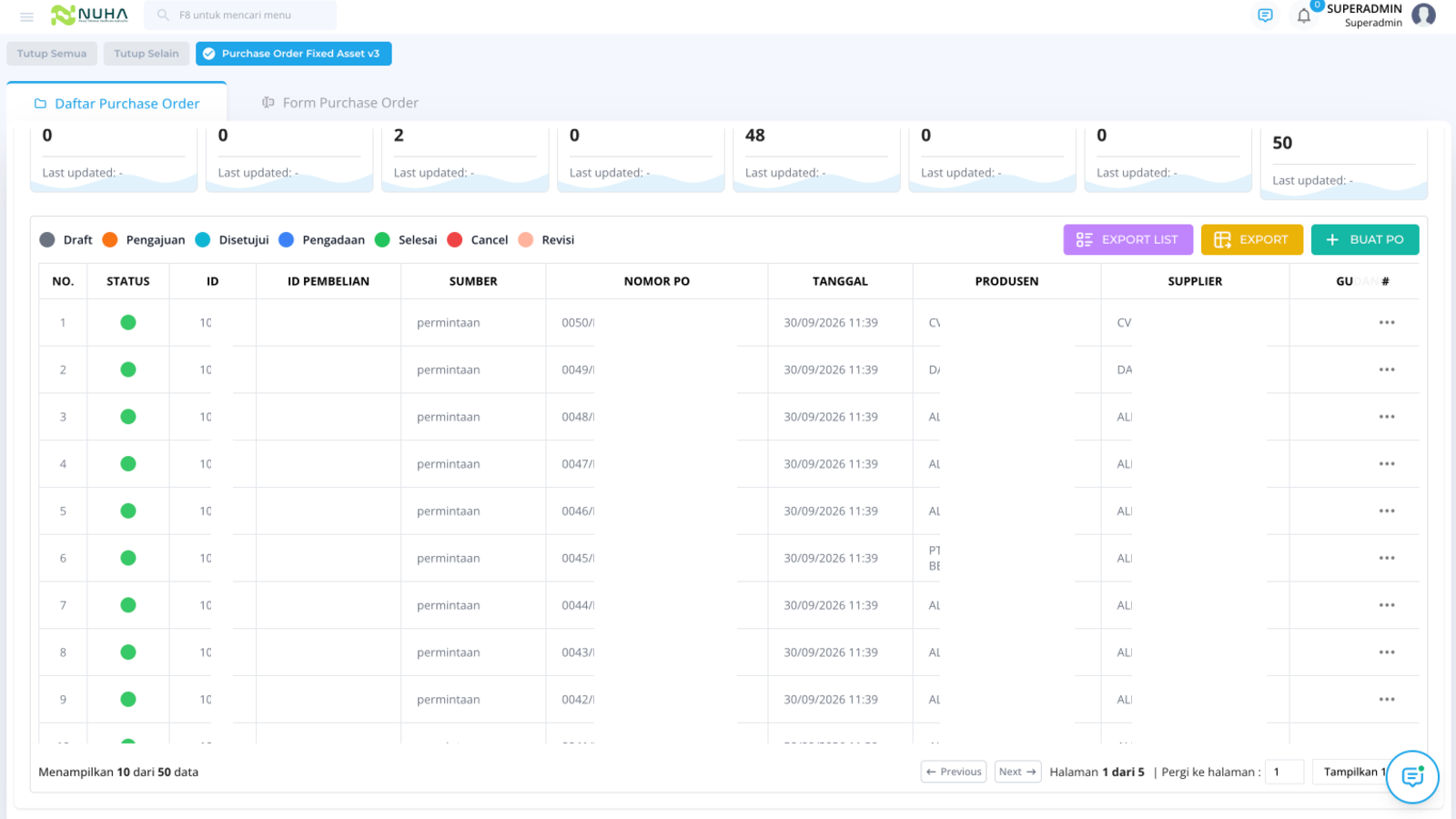
Task: Focus the menu search field
Action: pyautogui.click(x=240, y=15)
